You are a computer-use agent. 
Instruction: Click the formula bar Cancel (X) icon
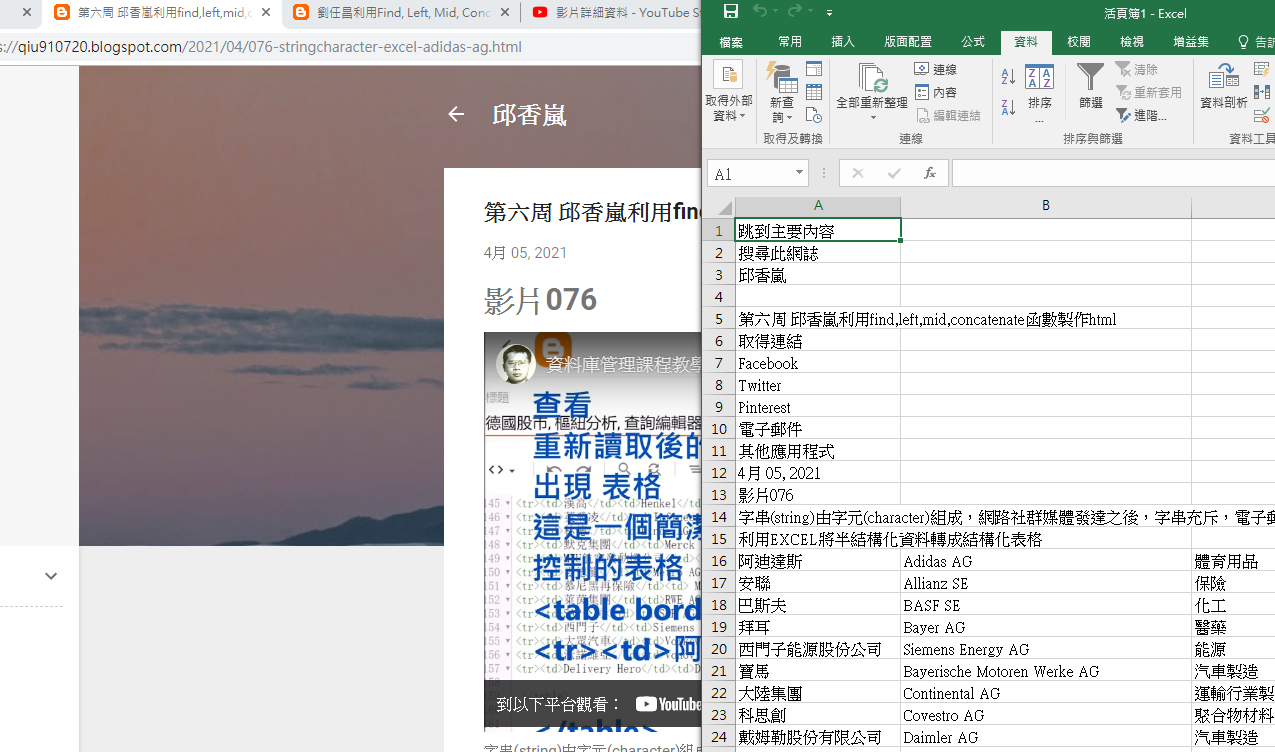click(x=857, y=174)
